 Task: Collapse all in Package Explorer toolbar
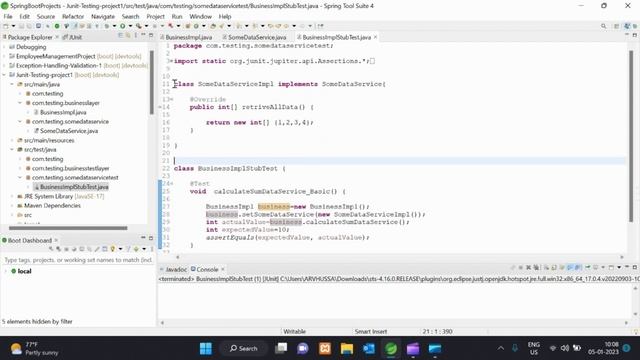pos(120,36)
